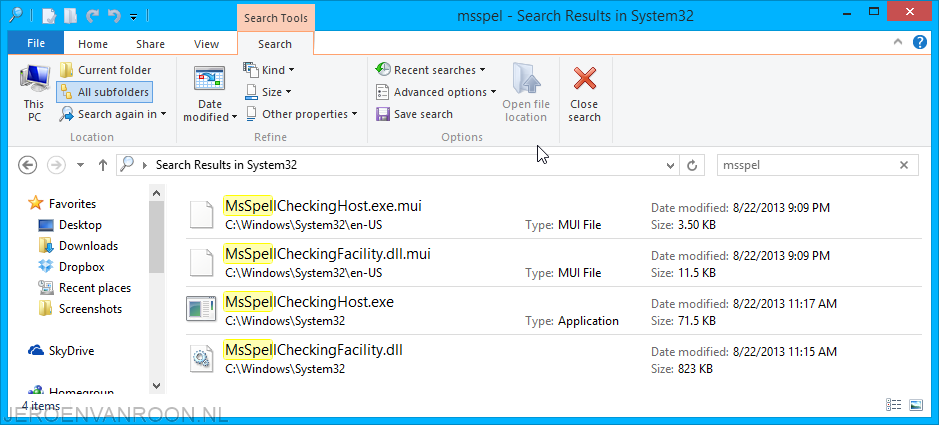Click Undo quick access toolbar icon
The width and height of the screenshot is (939, 425).
(114, 16)
